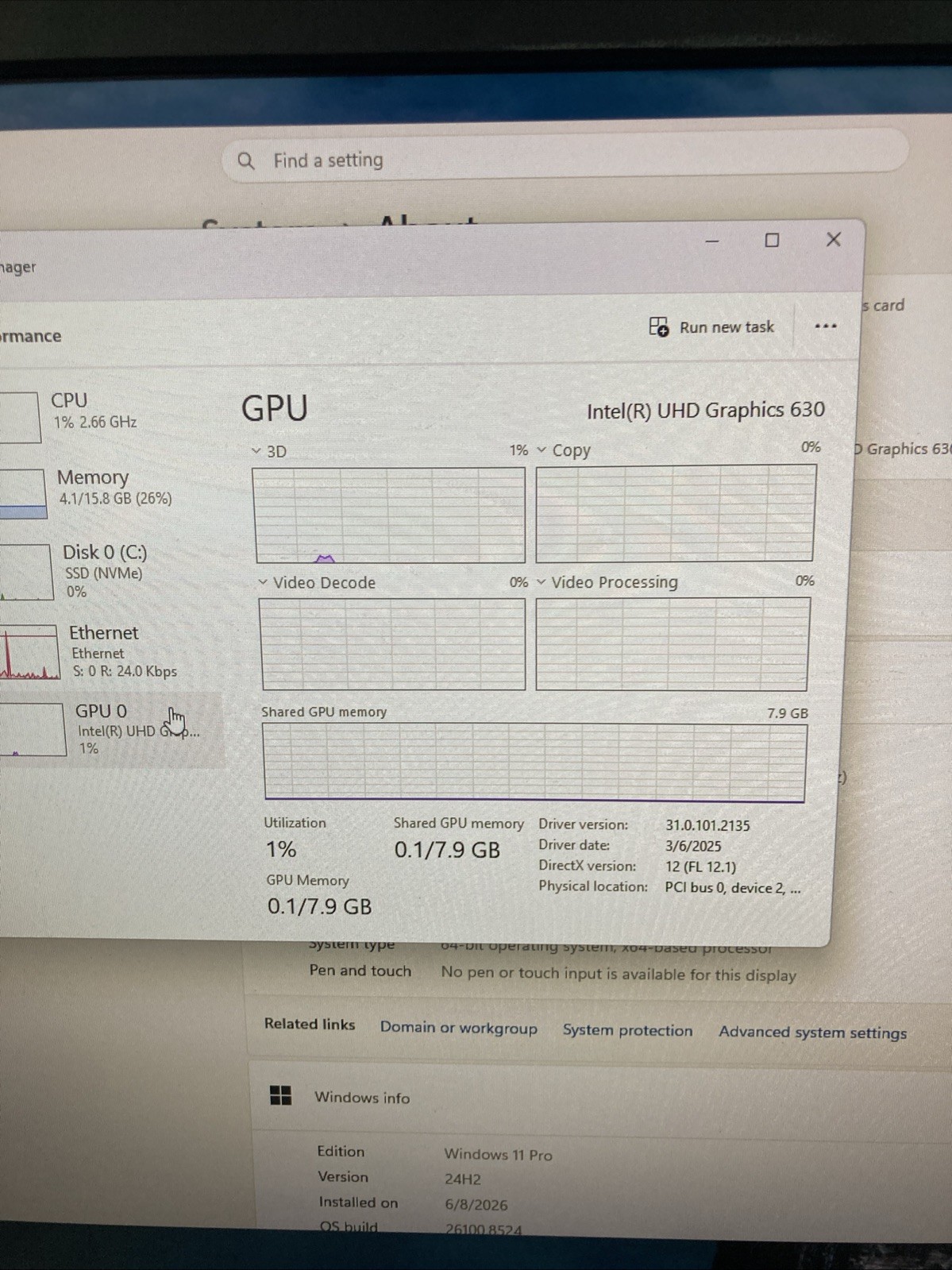Image resolution: width=952 pixels, height=1270 pixels.
Task: Open Domain or workgroup link in Settings
Action: click(x=458, y=1028)
